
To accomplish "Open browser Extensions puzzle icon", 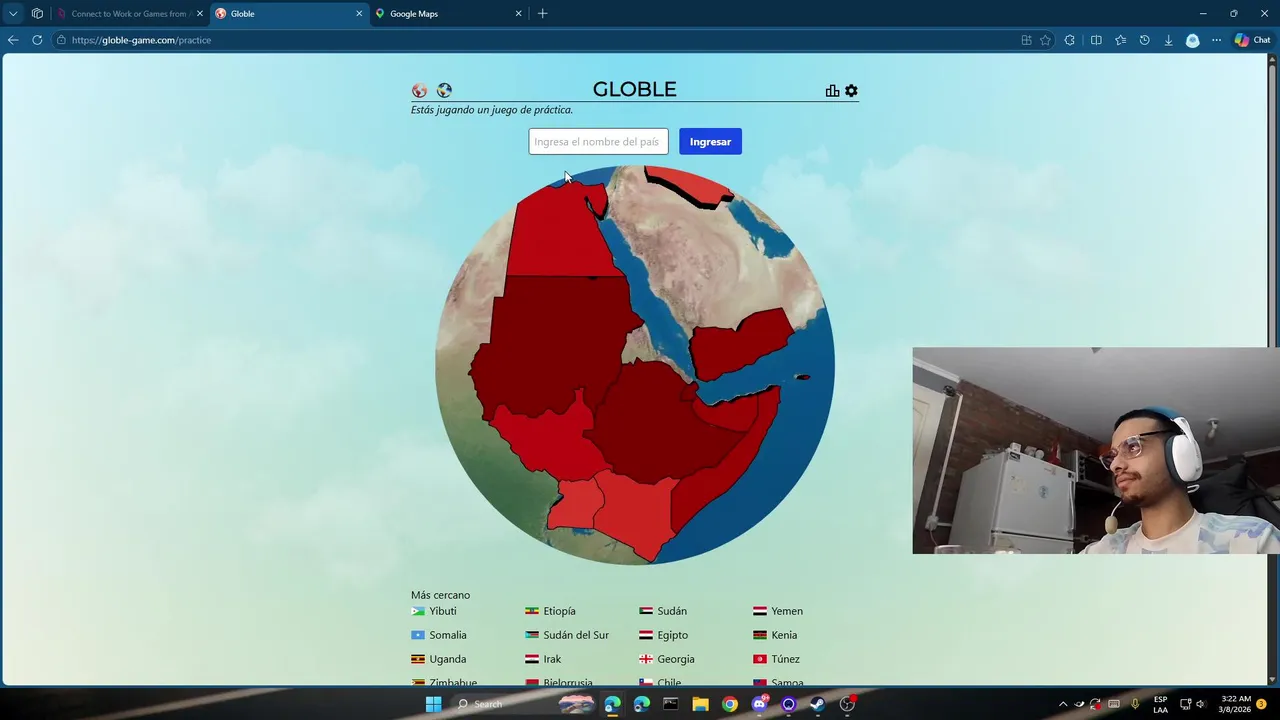I will tap(1070, 40).
